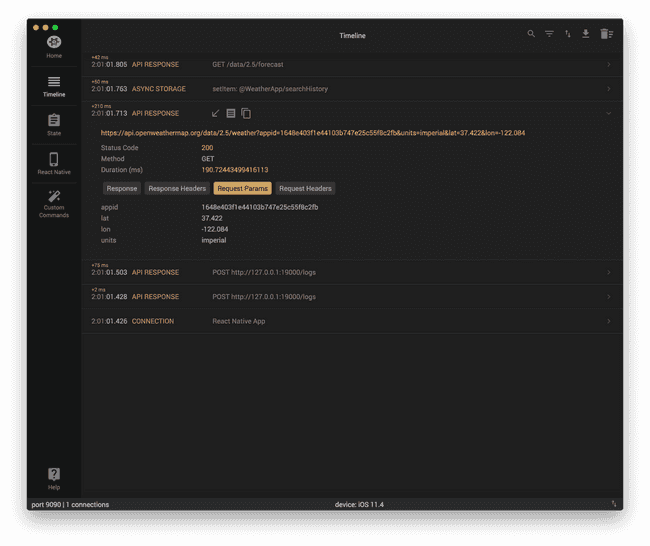Click the ASYNC STORAGE label
This screenshot has width=650, height=546.
coord(159,89)
